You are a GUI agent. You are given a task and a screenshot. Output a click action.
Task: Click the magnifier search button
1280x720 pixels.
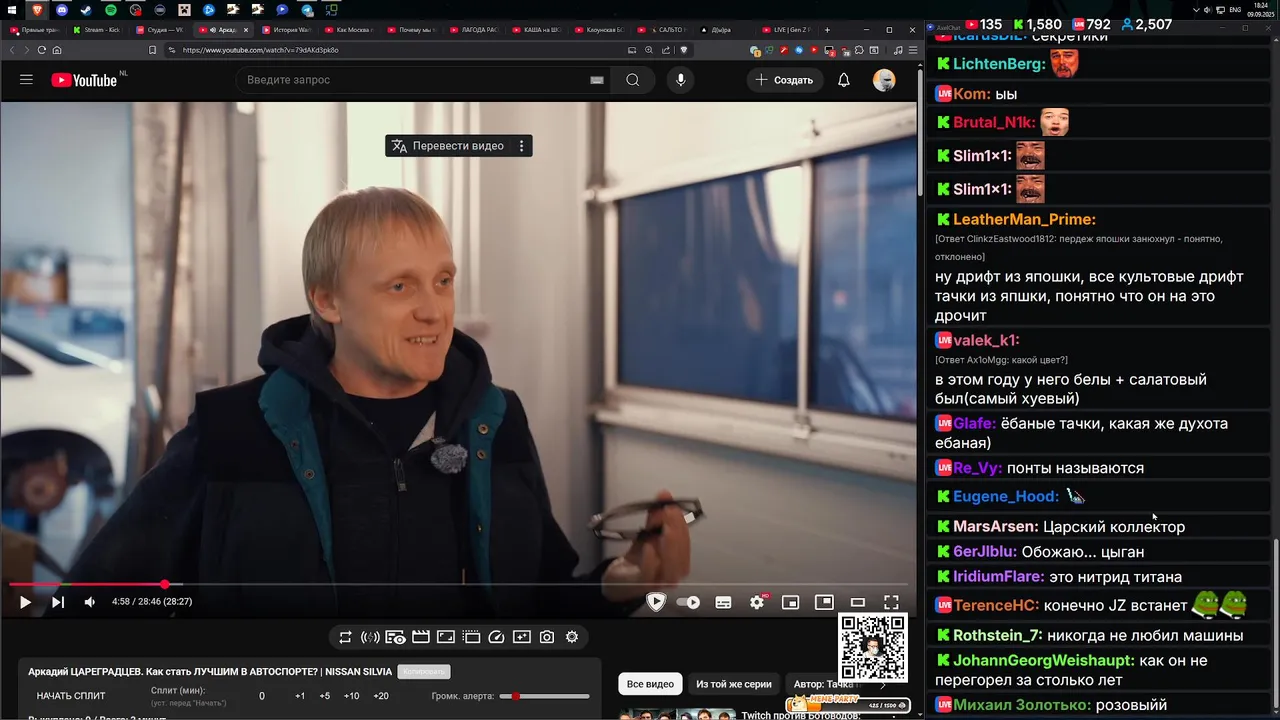pos(632,80)
